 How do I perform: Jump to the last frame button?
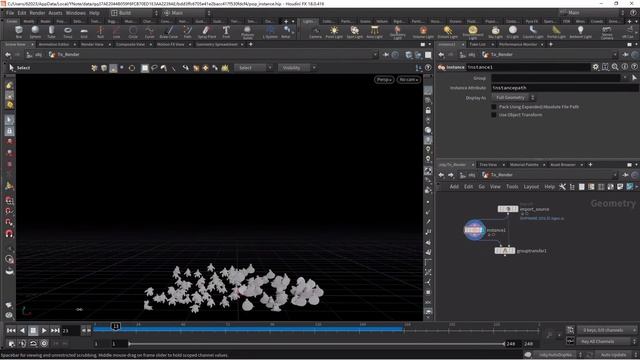click(55, 330)
